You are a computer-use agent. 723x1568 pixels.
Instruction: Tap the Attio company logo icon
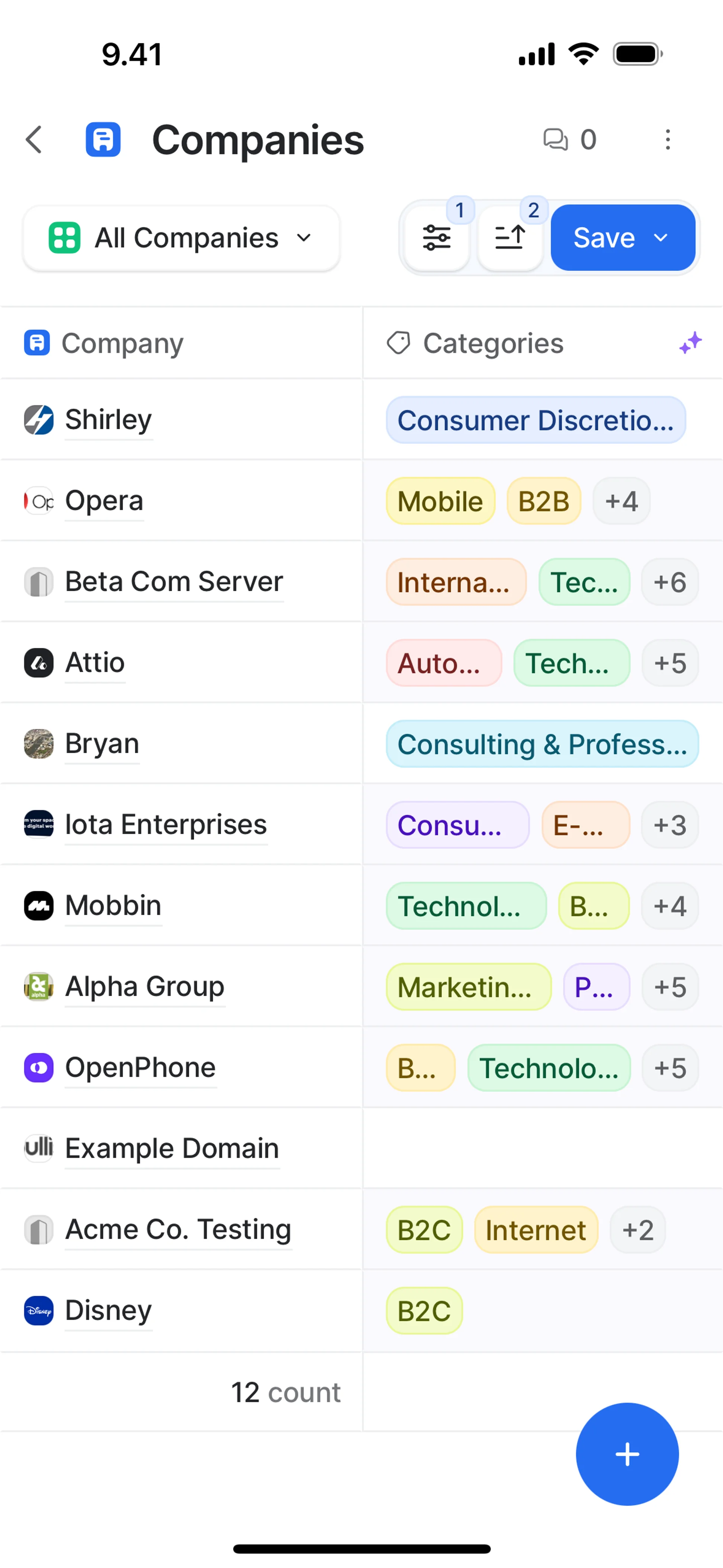38,663
